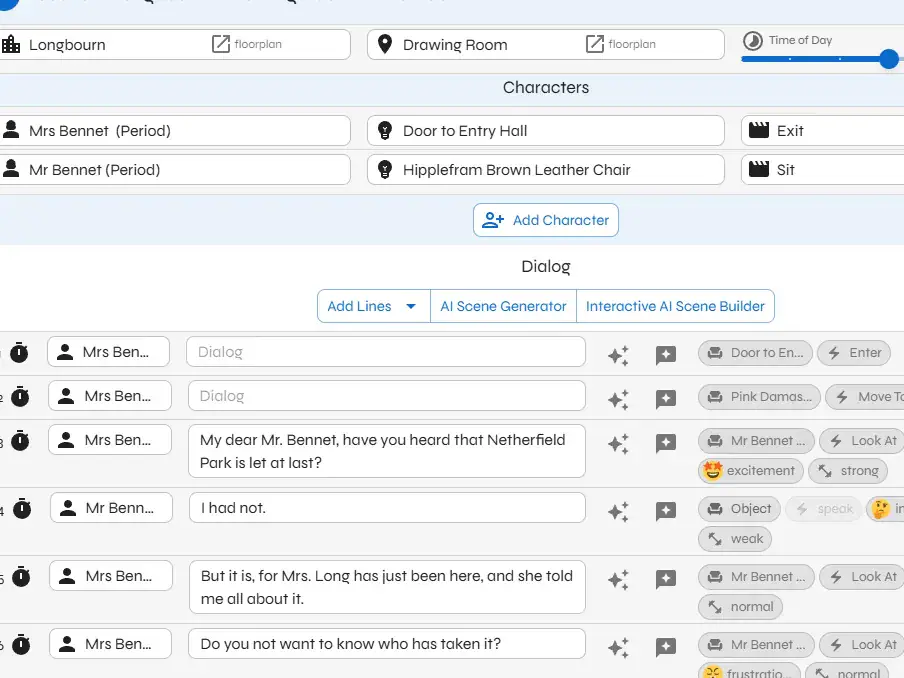This screenshot has height=678, width=904.
Task: Open Mrs Bennet (Period) character selector
Action: tap(175, 131)
